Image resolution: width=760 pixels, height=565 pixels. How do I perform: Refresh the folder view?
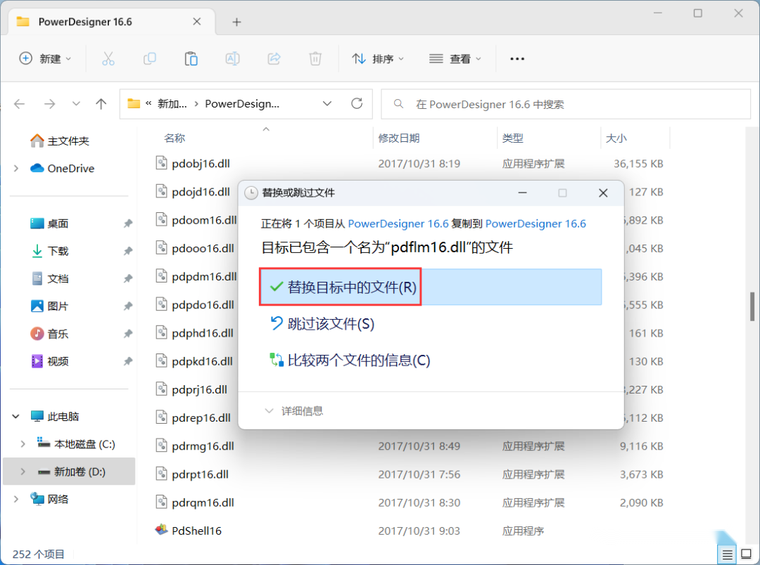pos(357,103)
